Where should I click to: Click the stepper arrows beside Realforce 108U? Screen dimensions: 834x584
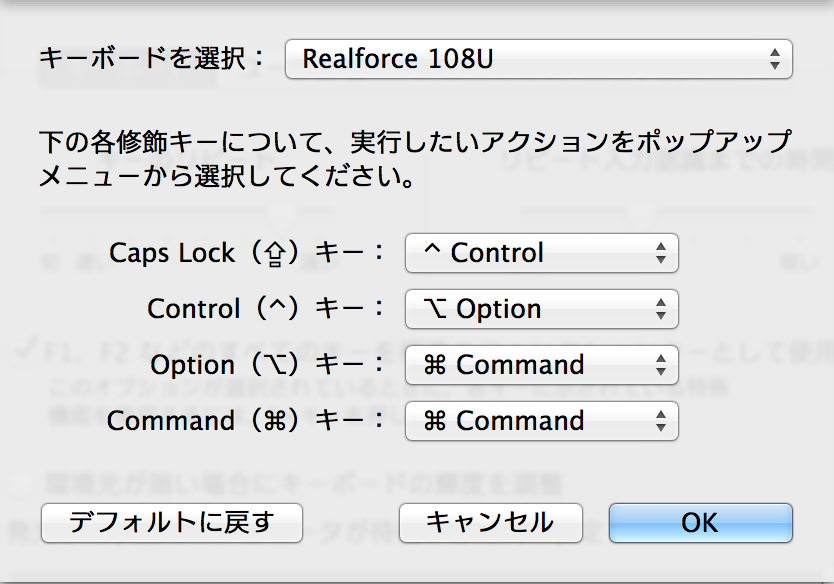tap(777, 59)
